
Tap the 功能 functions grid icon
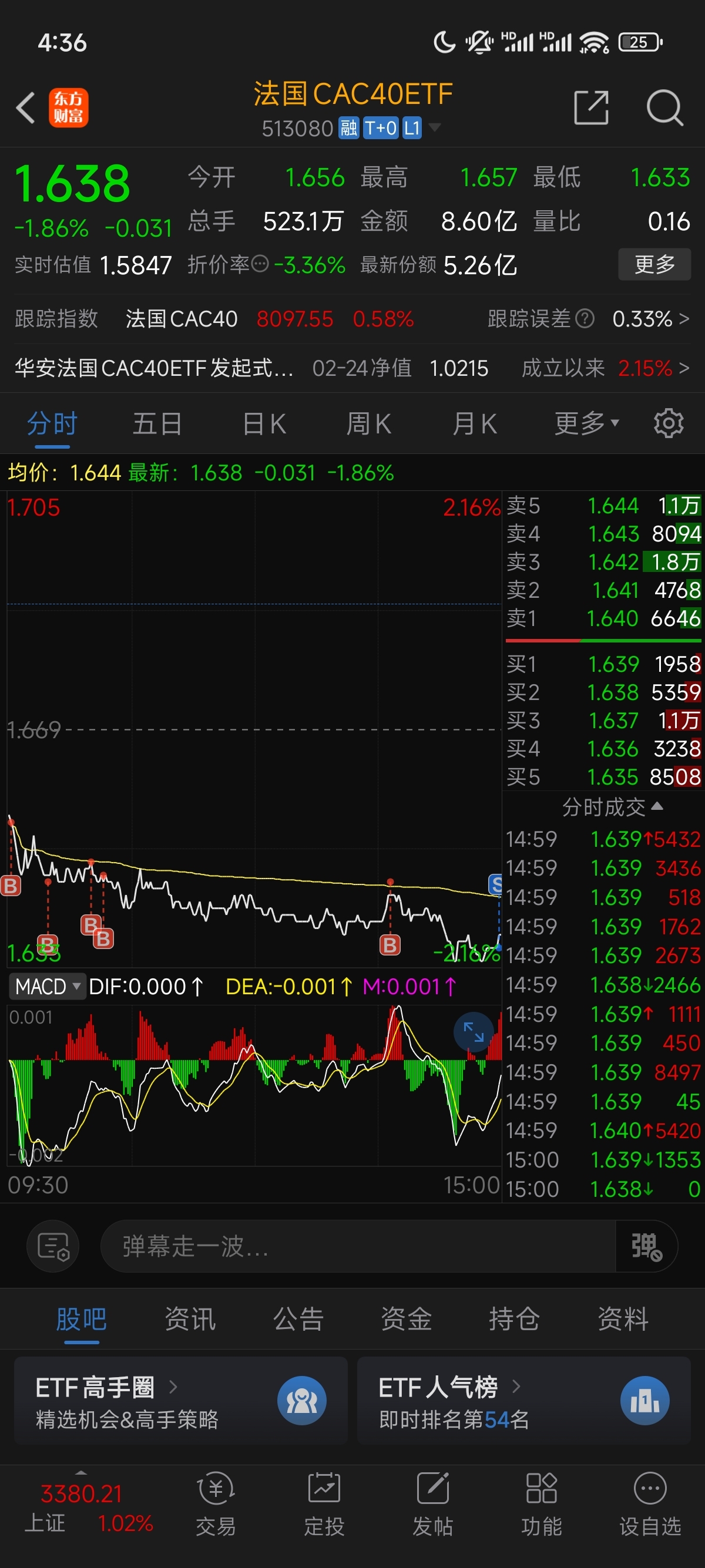point(541,1489)
